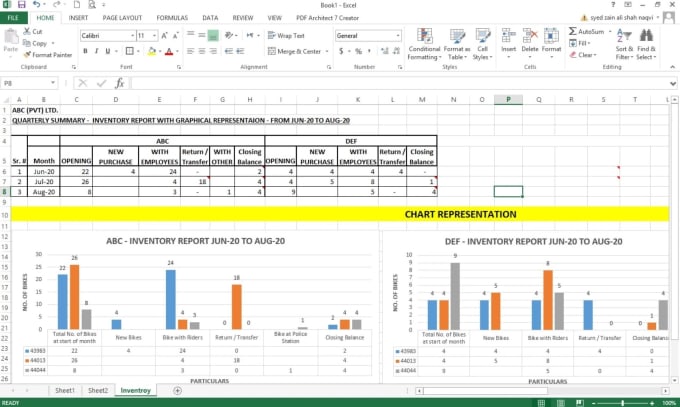Apply the yellow Fill Color bucket
Viewport: 680px width, 407px height.
tap(151, 51)
